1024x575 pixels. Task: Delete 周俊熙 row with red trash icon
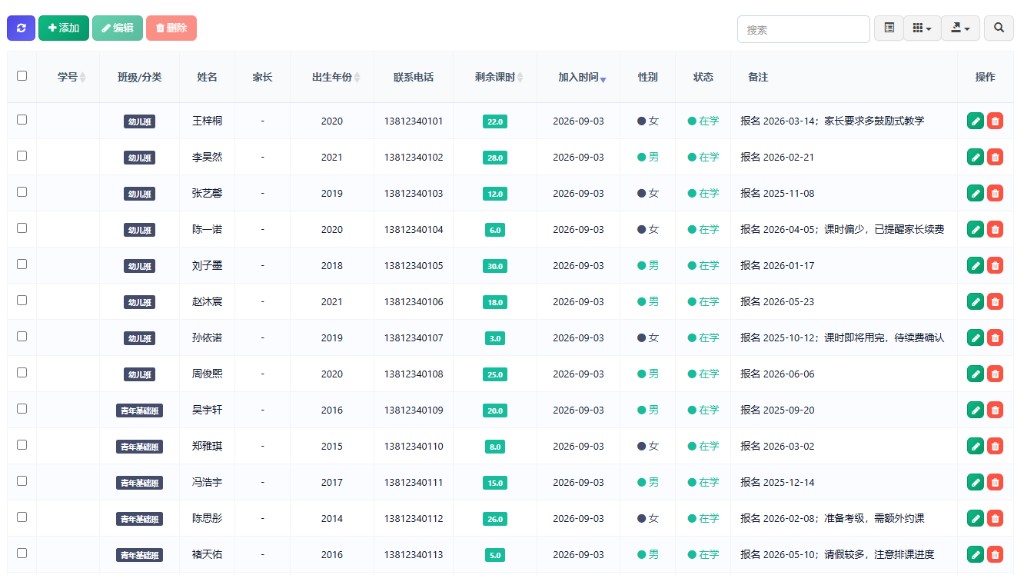(995, 374)
